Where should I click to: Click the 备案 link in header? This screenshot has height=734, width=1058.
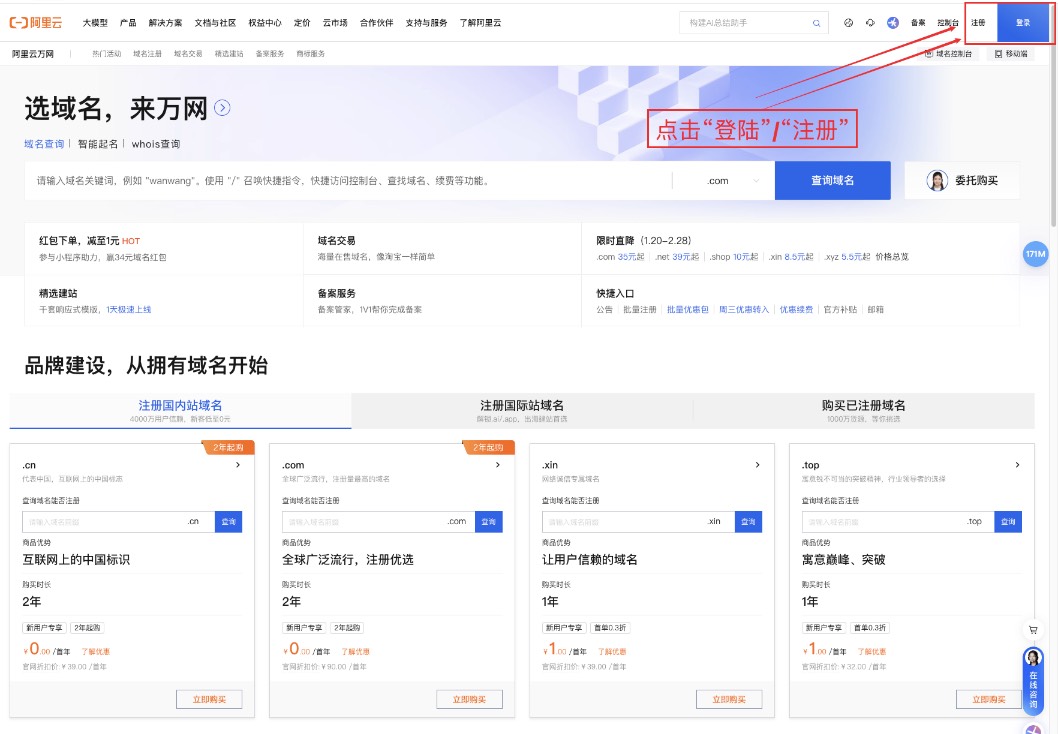918,23
